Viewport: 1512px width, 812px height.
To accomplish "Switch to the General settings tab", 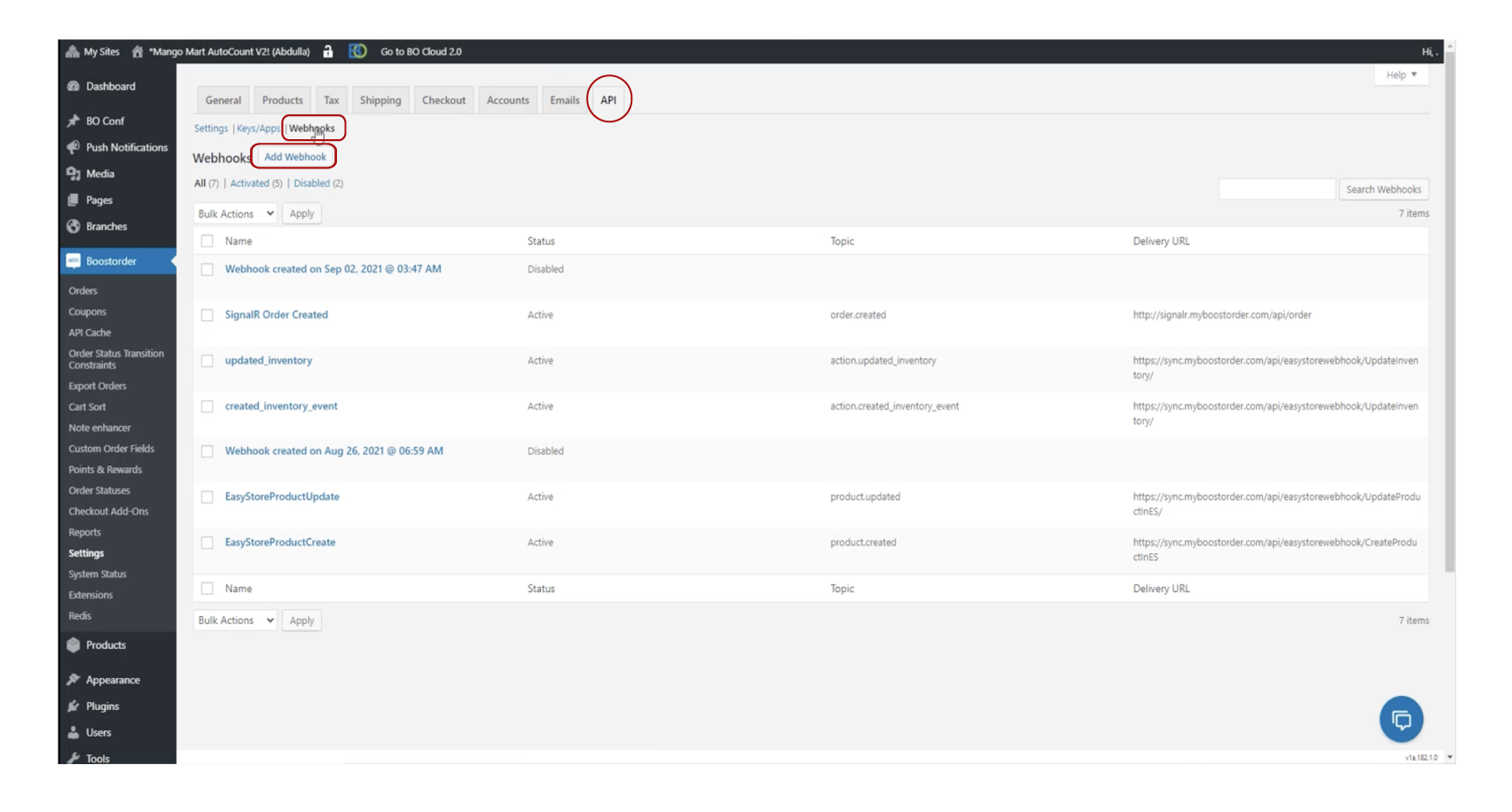I will click(223, 100).
